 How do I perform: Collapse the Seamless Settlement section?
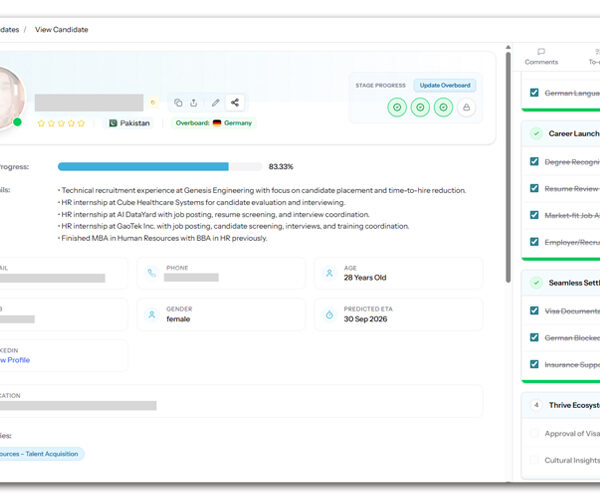pos(561,283)
